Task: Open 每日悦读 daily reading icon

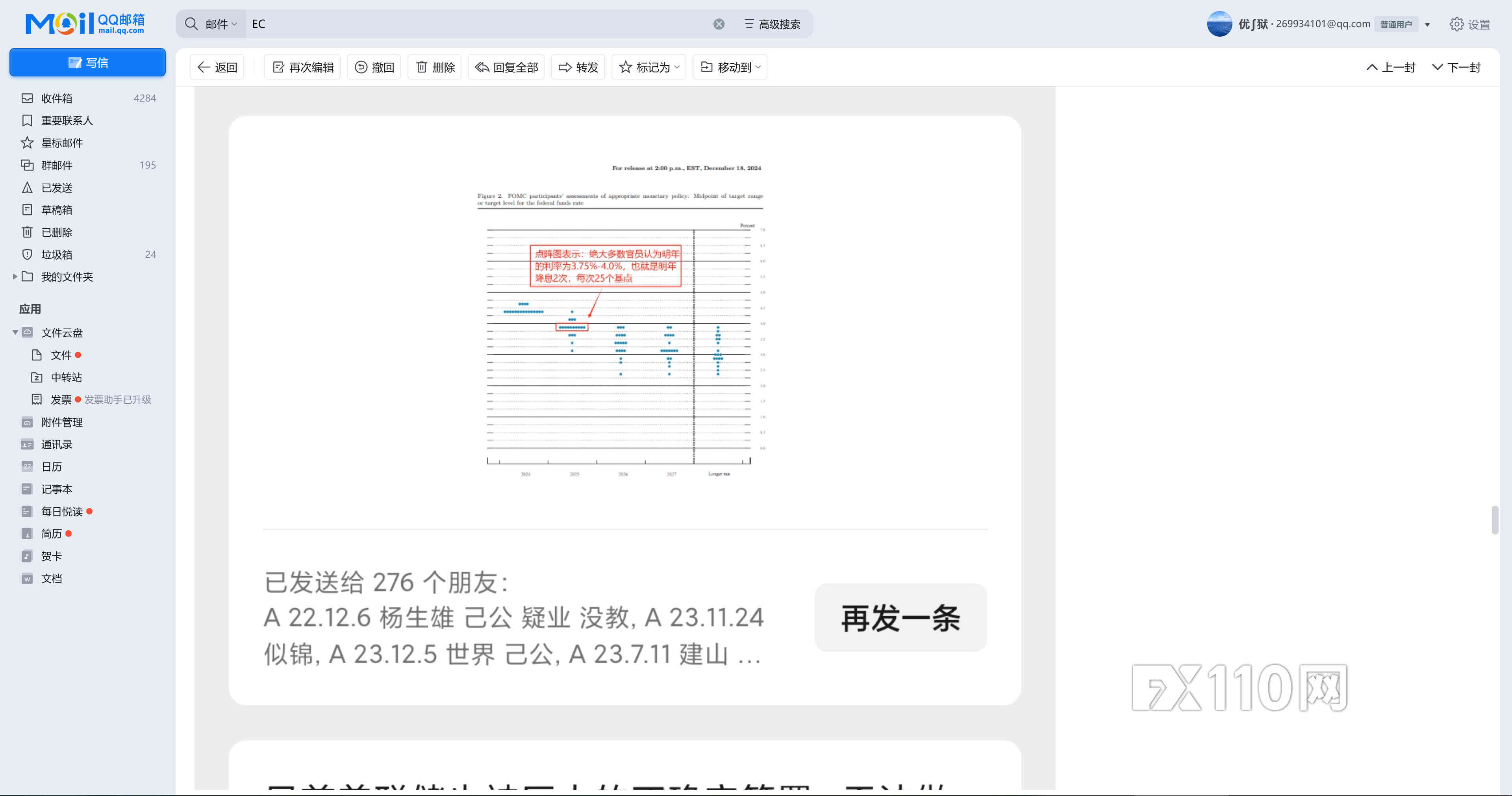Action: [27, 511]
